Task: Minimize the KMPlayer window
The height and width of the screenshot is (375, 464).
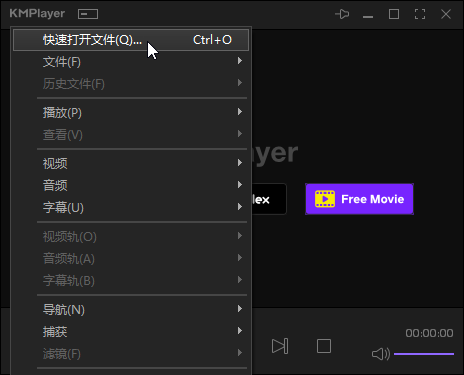Action: point(368,16)
